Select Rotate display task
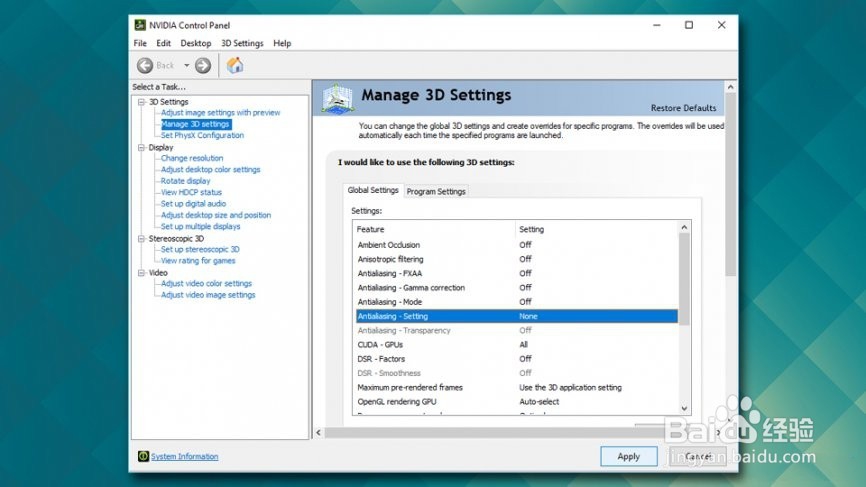866x487 pixels. [186, 181]
